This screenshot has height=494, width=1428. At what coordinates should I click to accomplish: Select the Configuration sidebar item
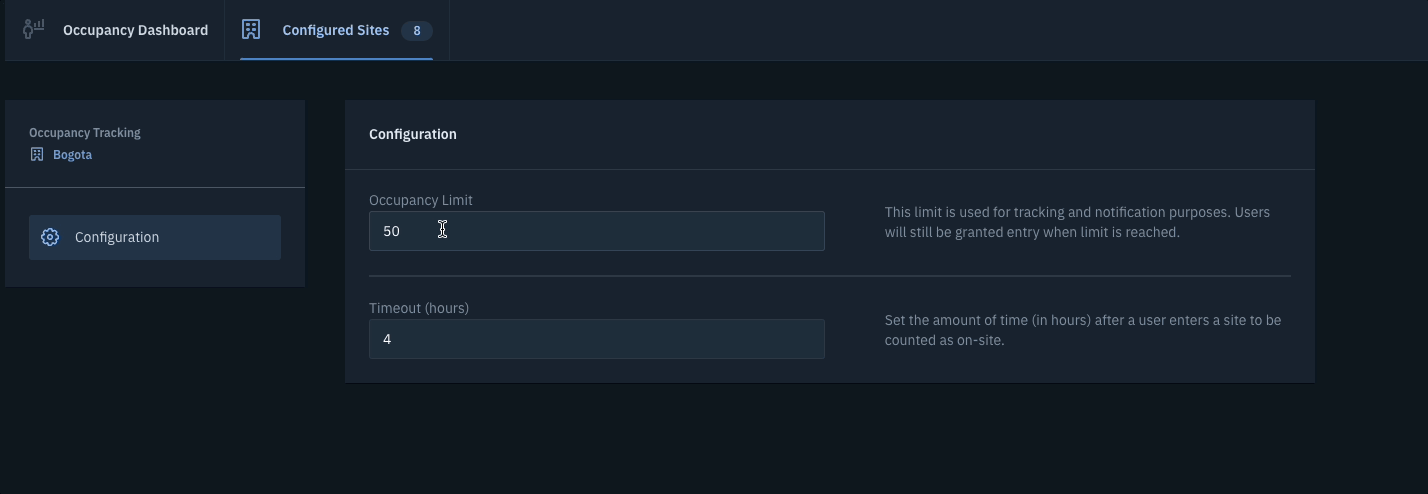(155, 237)
